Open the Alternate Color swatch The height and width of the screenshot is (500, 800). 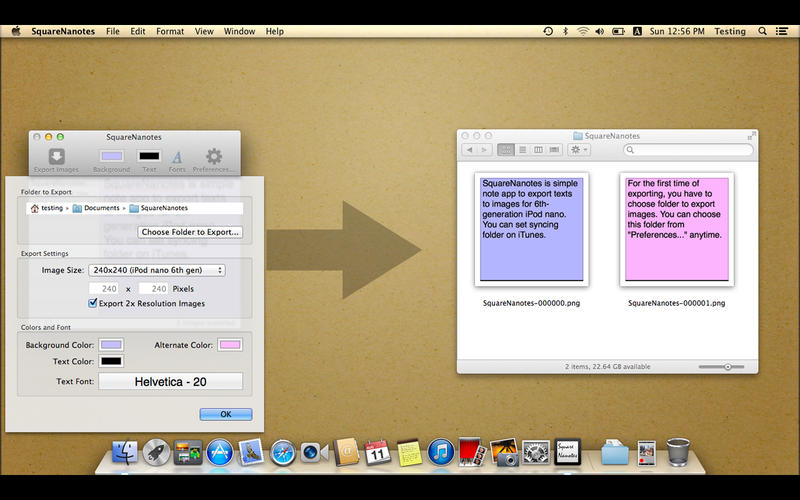[230, 345]
